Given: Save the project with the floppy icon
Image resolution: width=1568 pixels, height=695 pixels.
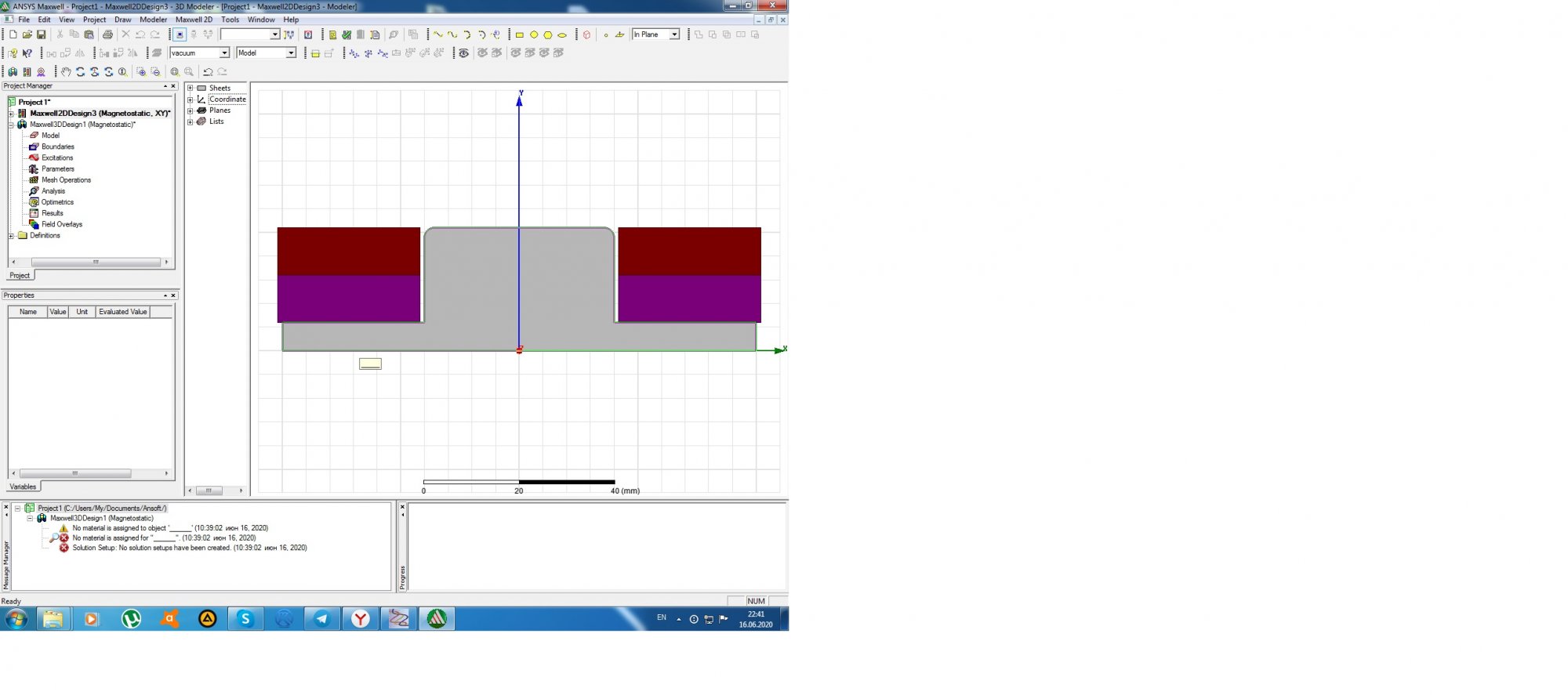Looking at the screenshot, I should (42, 34).
